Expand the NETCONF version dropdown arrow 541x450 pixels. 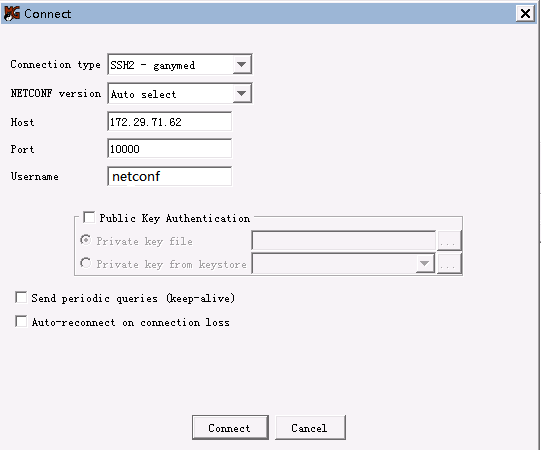tap(242, 93)
